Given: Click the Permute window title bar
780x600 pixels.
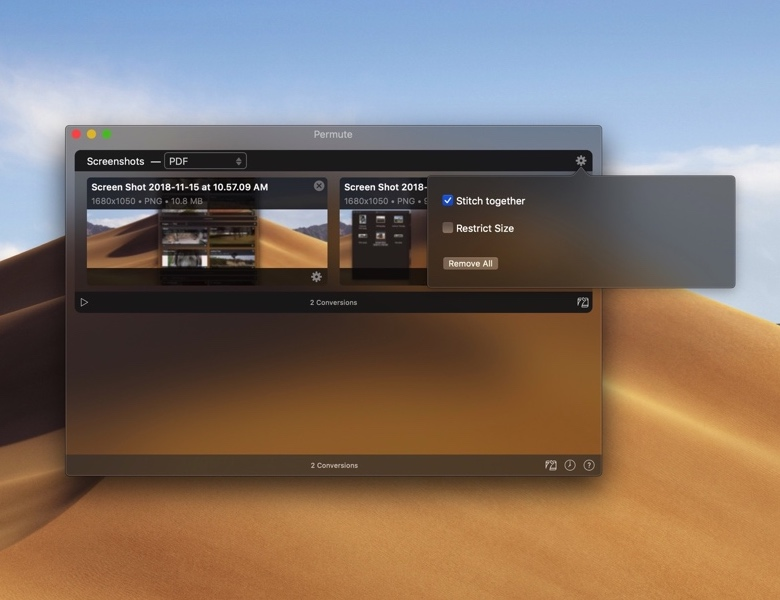Looking at the screenshot, I should (333, 134).
